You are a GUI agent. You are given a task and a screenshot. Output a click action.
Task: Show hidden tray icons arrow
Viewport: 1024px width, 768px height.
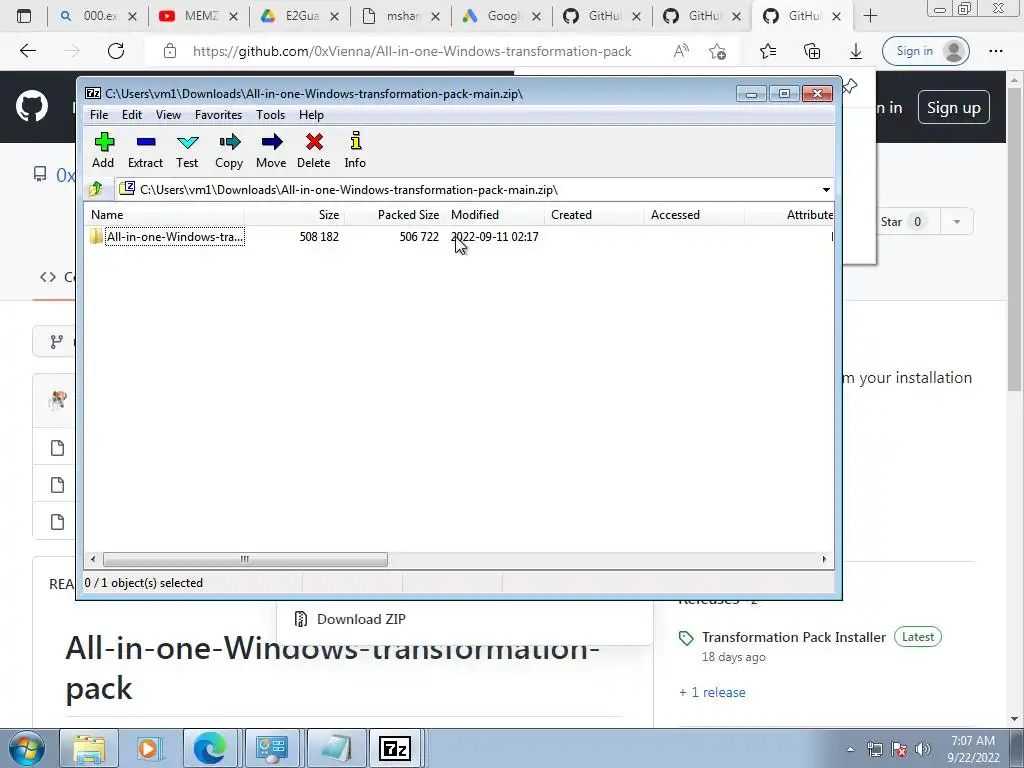click(850, 749)
